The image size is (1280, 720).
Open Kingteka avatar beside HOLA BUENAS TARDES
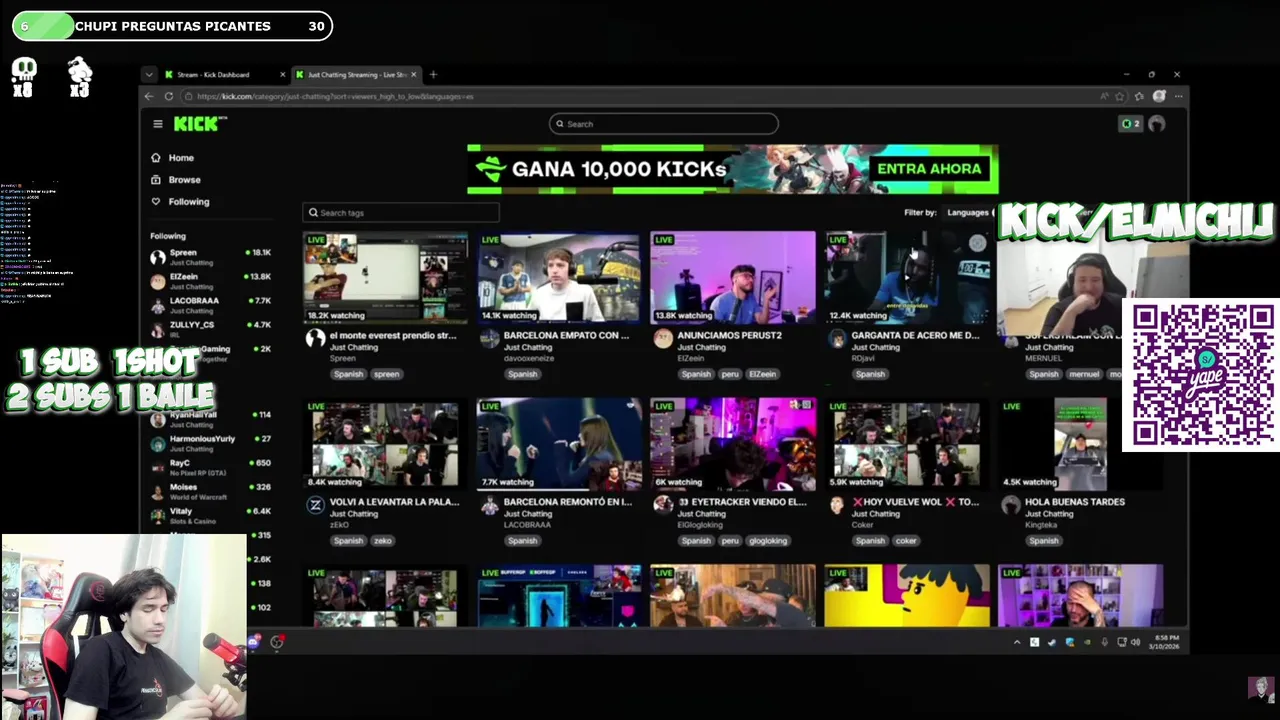[1011, 505]
